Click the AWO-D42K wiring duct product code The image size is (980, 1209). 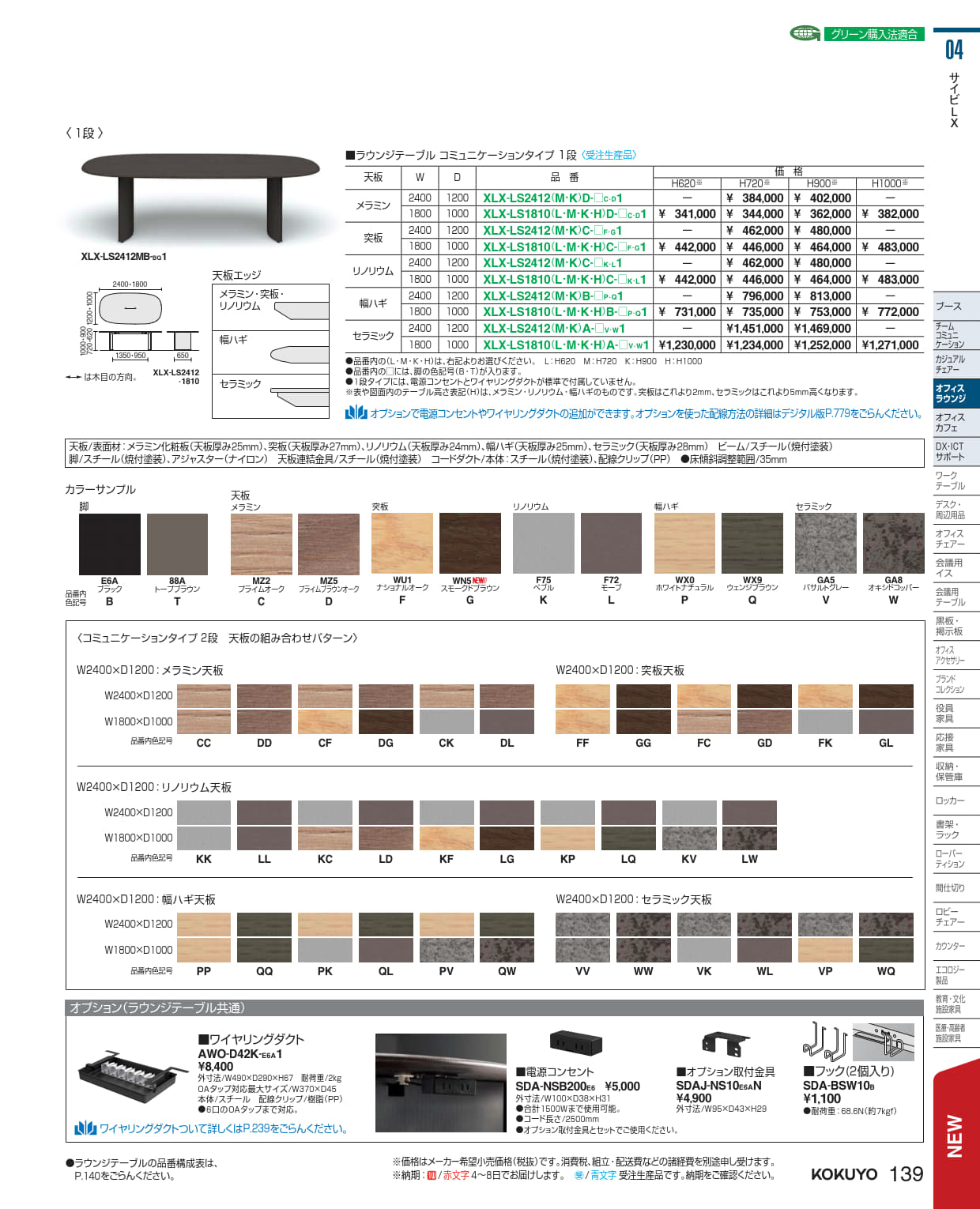[239, 1054]
